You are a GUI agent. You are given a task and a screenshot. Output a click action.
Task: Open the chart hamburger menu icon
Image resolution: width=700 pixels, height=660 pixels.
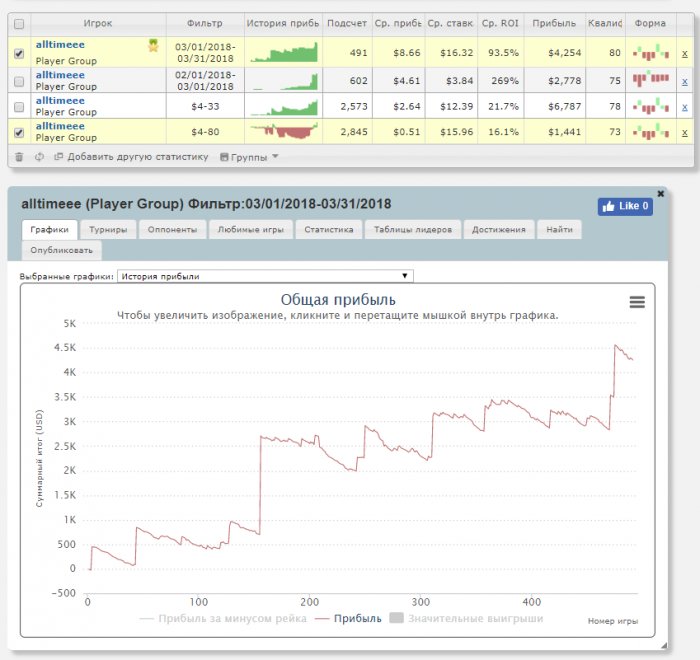[636, 302]
